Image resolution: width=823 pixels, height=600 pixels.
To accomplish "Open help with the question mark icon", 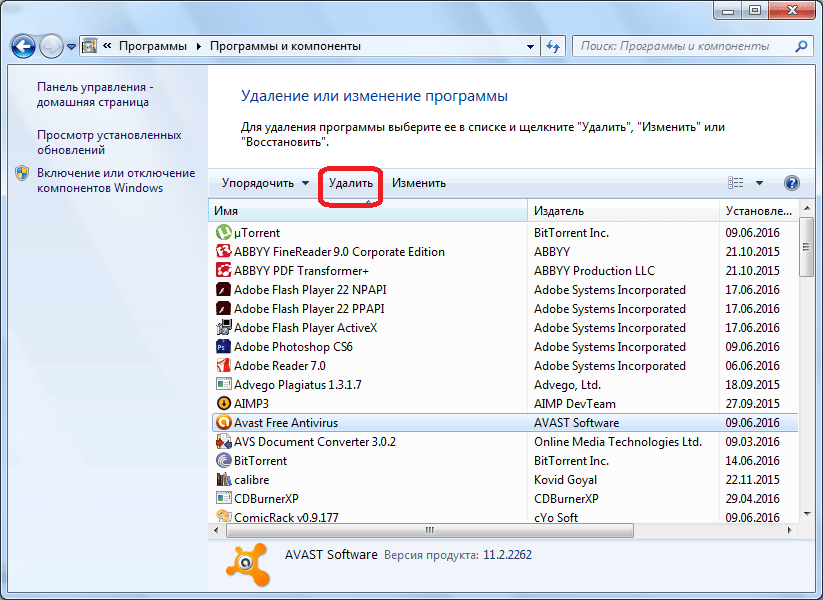I will (792, 183).
